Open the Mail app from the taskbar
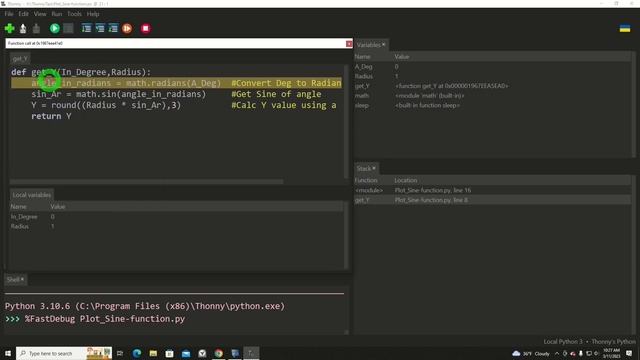Screen dimensions: 640x360 point(186,353)
